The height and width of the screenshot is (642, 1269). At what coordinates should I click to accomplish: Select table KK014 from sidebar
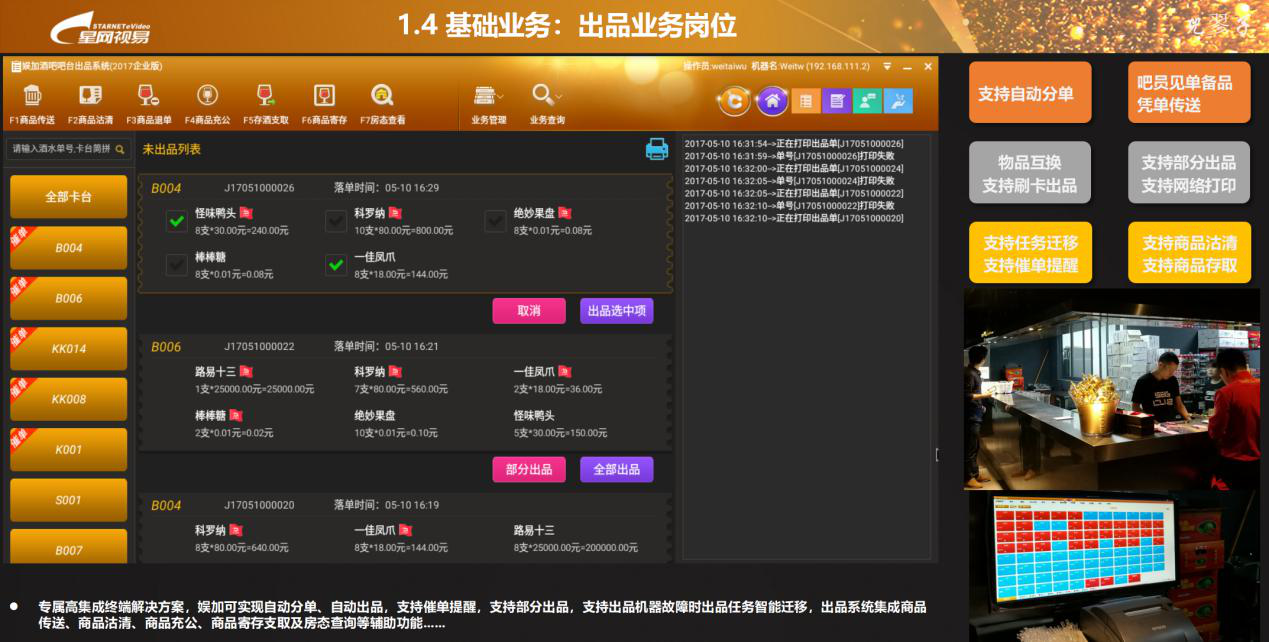tap(69, 349)
